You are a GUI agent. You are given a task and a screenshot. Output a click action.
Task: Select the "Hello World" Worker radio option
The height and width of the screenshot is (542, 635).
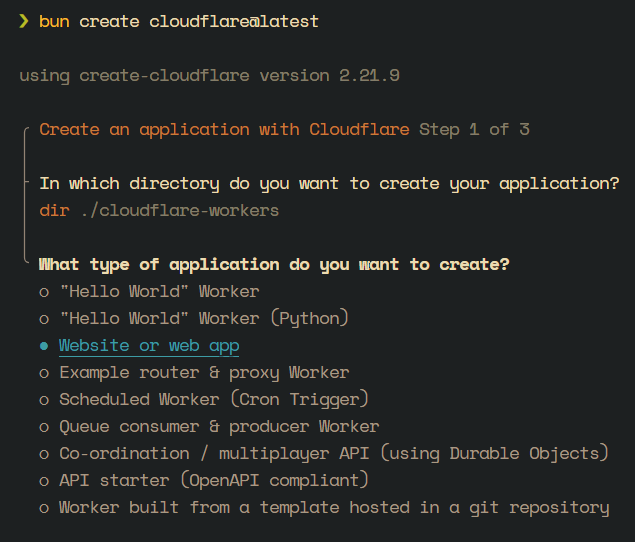44,292
